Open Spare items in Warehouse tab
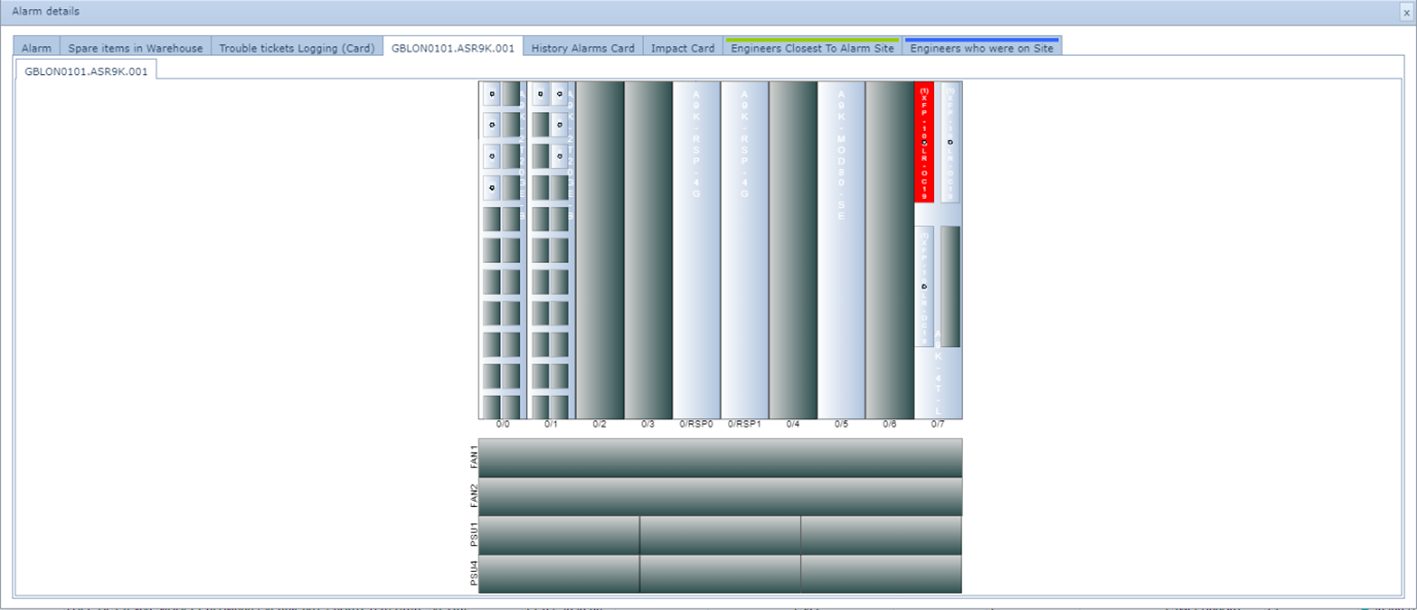1417x610 pixels. [135, 48]
